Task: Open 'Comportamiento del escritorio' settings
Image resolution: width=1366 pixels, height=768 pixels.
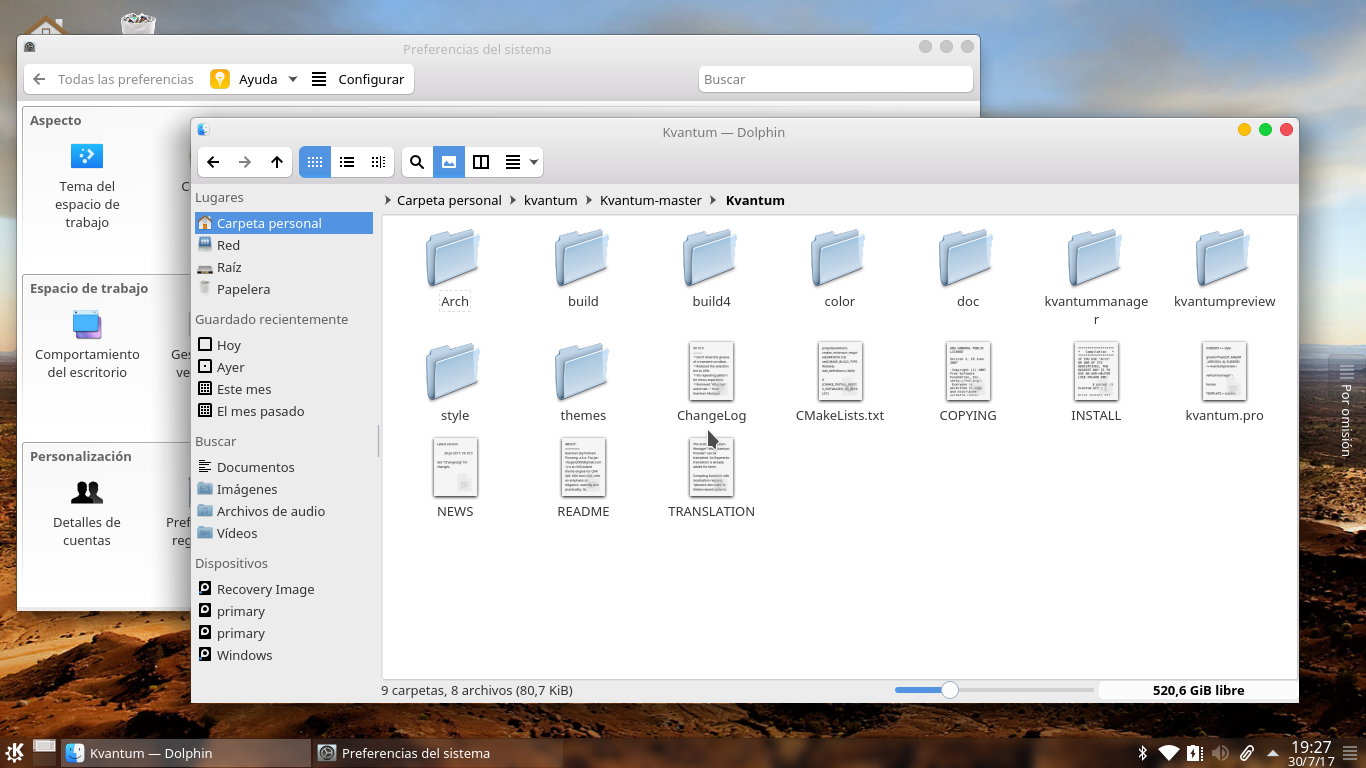Action: (x=87, y=344)
